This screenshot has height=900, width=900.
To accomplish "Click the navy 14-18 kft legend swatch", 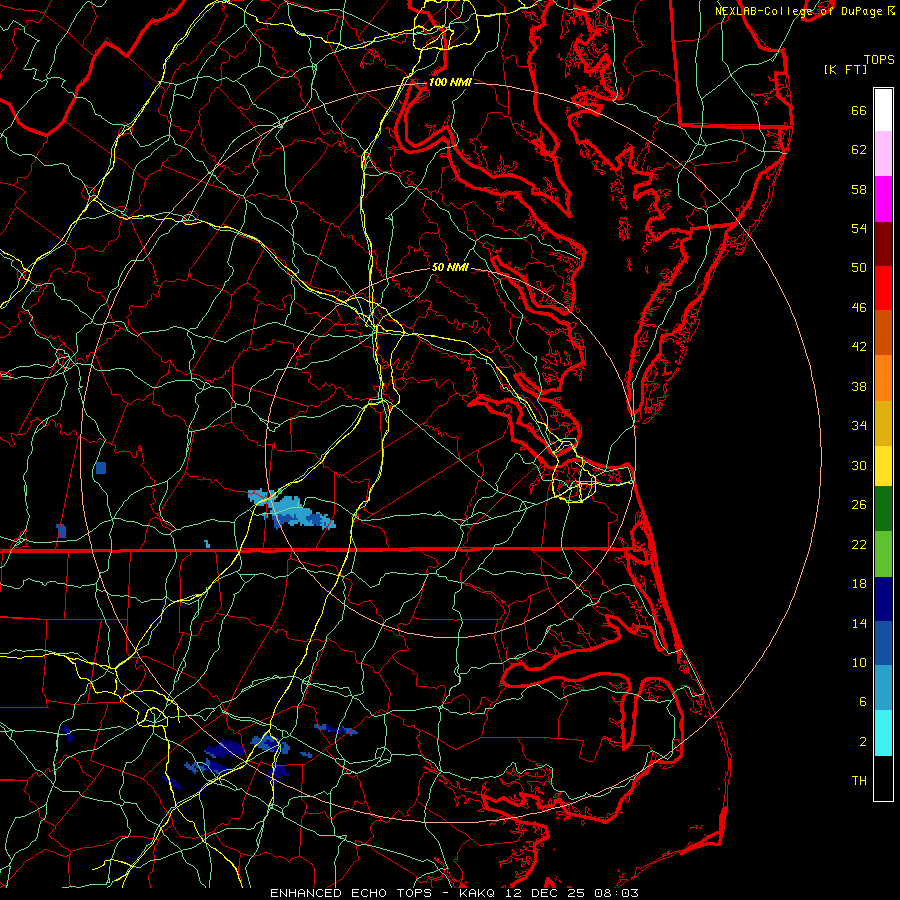I will click(883, 599).
